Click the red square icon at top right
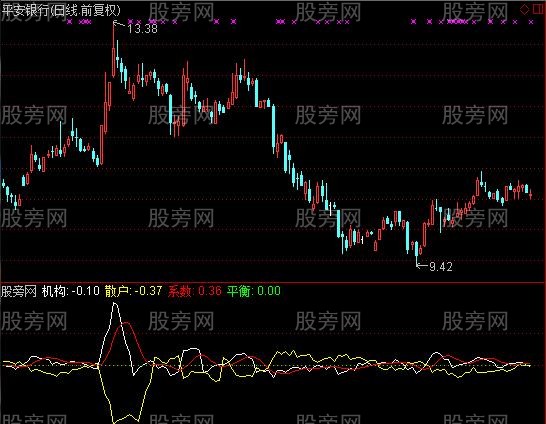Image resolution: width=546 pixels, height=424 pixels. (538, 9)
